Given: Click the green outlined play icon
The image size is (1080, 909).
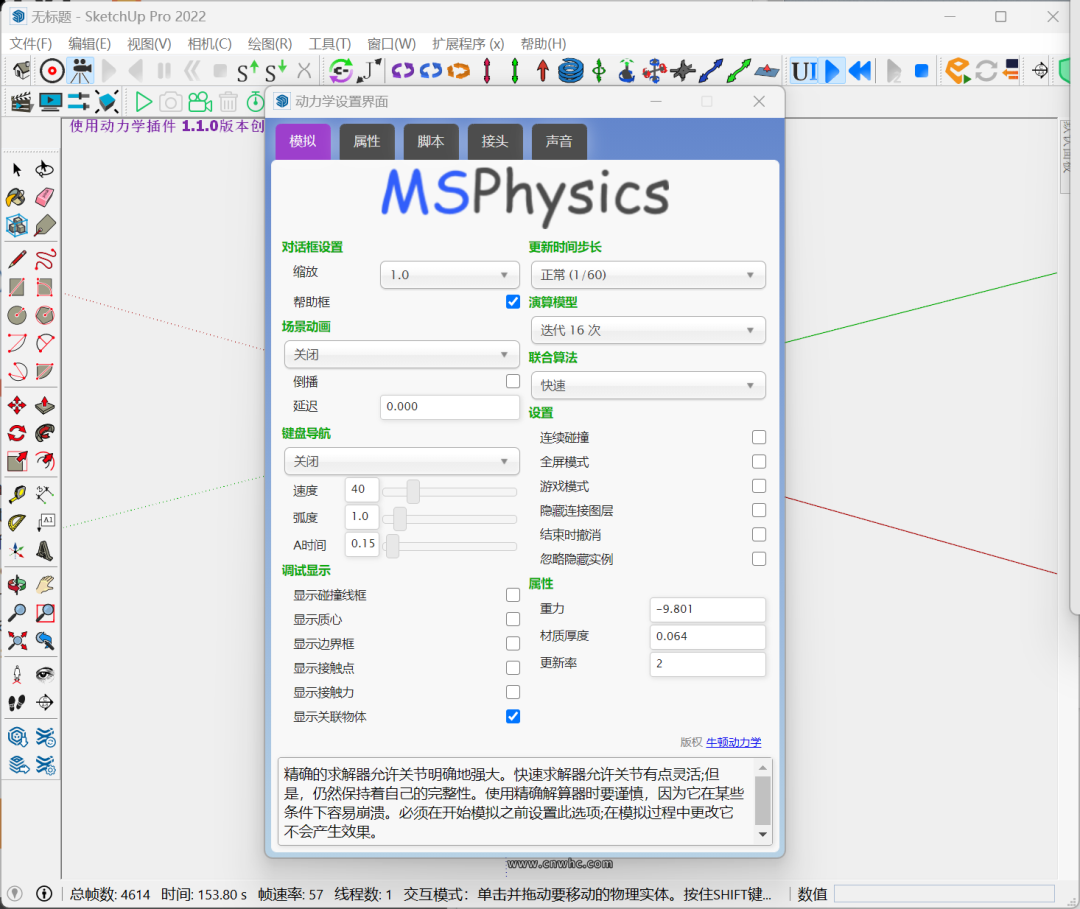Looking at the screenshot, I should click(143, 103).
